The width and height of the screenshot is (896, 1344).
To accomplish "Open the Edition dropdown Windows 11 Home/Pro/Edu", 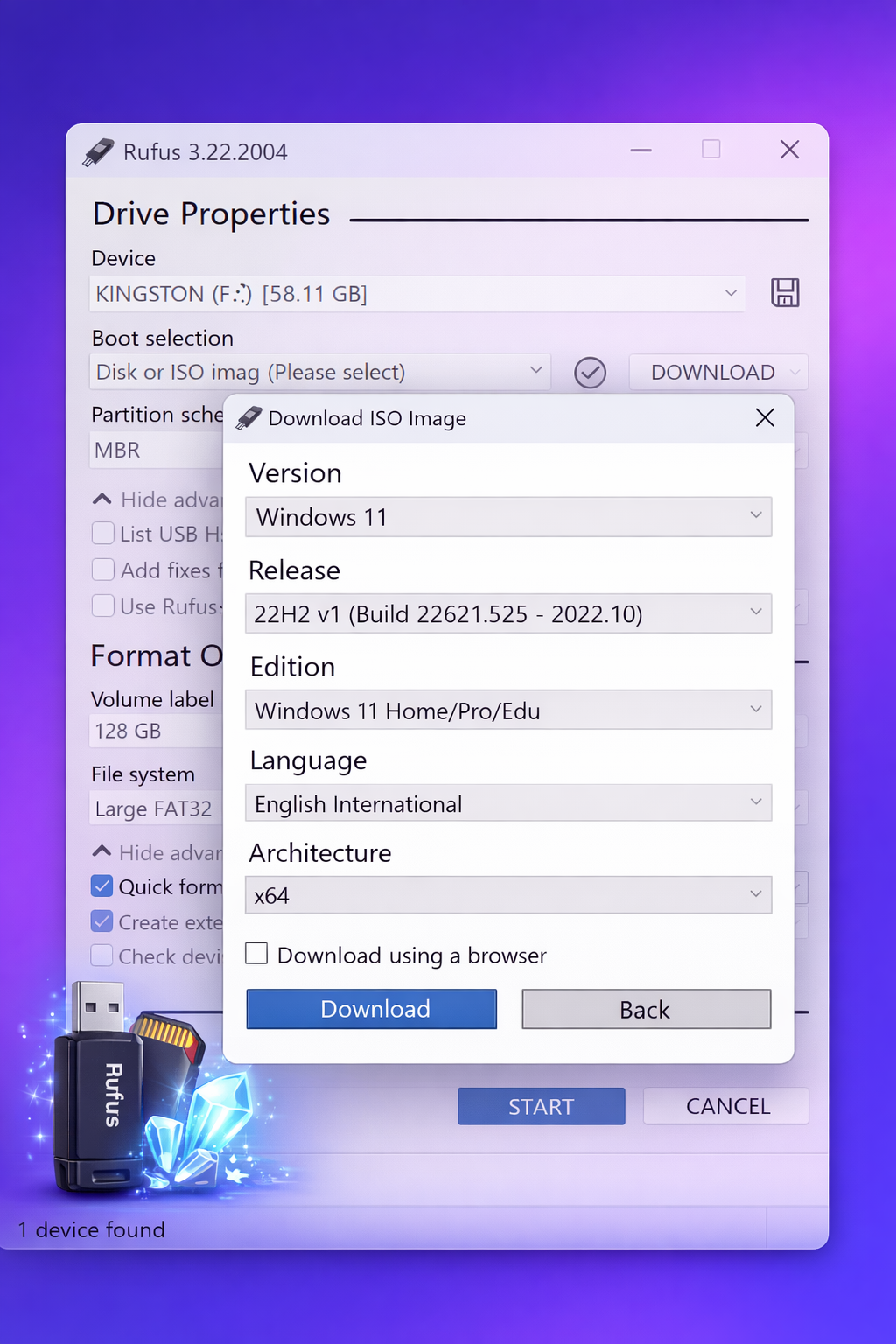I will 508,710.
